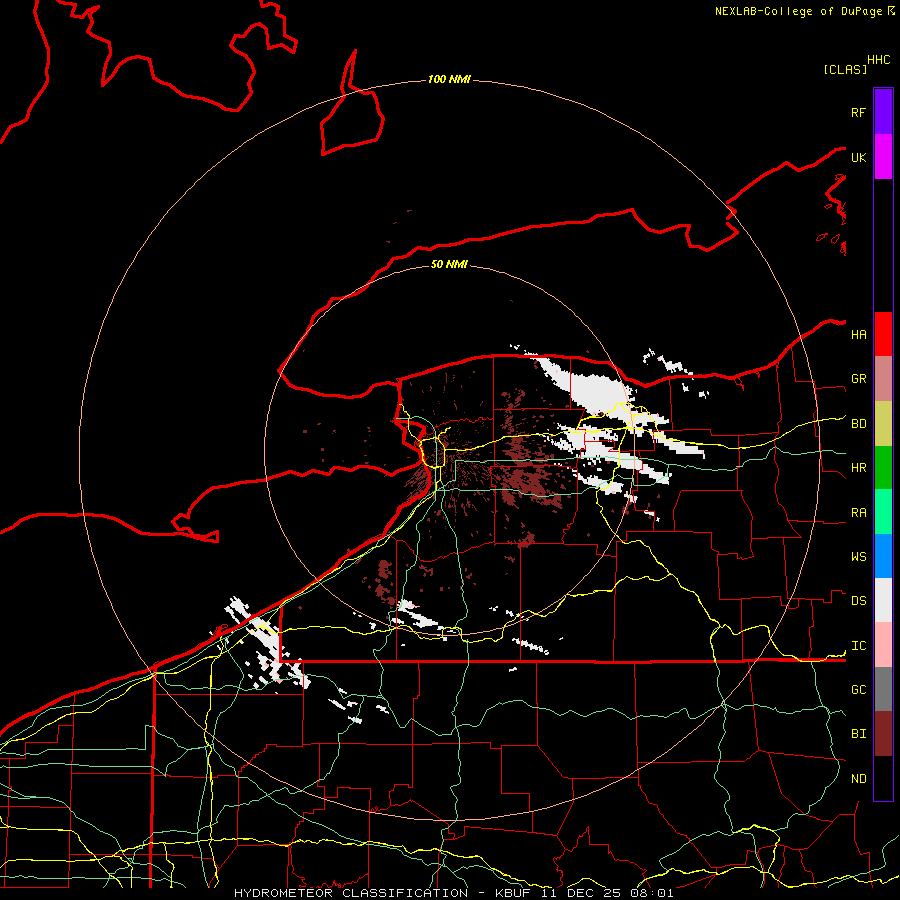The width and height of the screenshot is (900, 900).
Task: Click the 'NEXLAB-College of DuPage' credit text
Action: [x=798, y=11]
